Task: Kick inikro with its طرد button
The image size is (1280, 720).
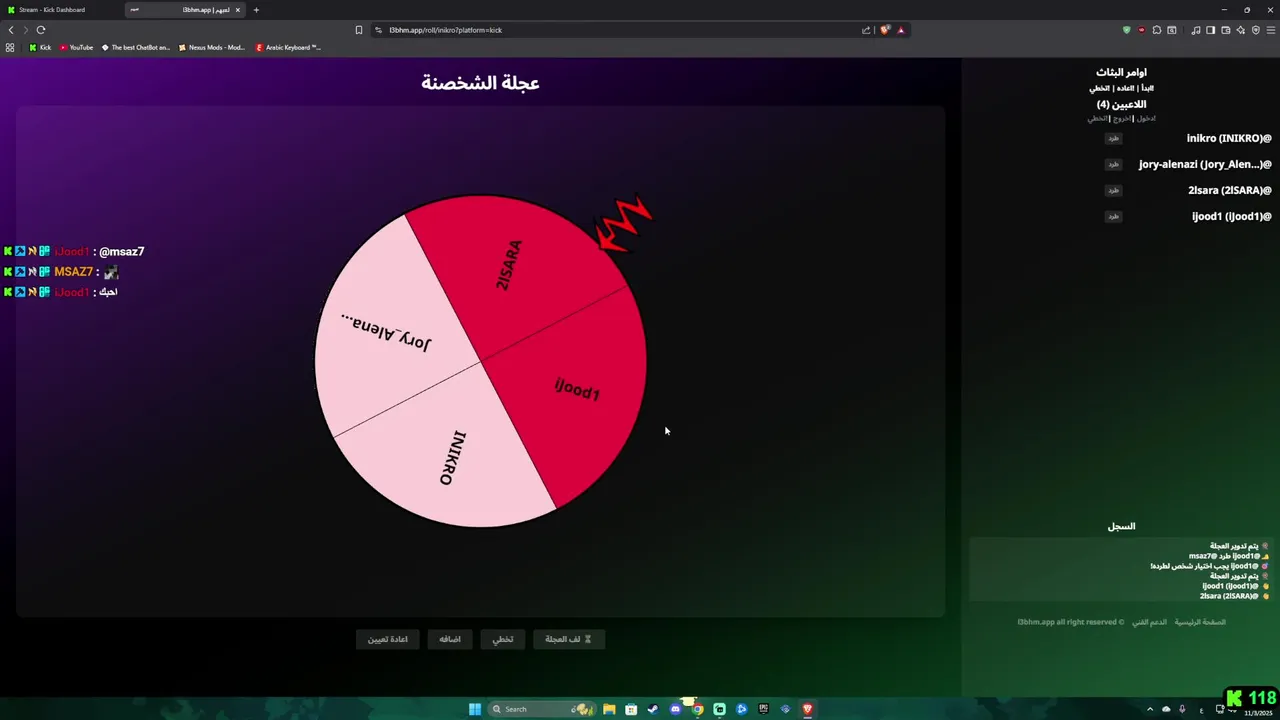Action: (1113, 138)
